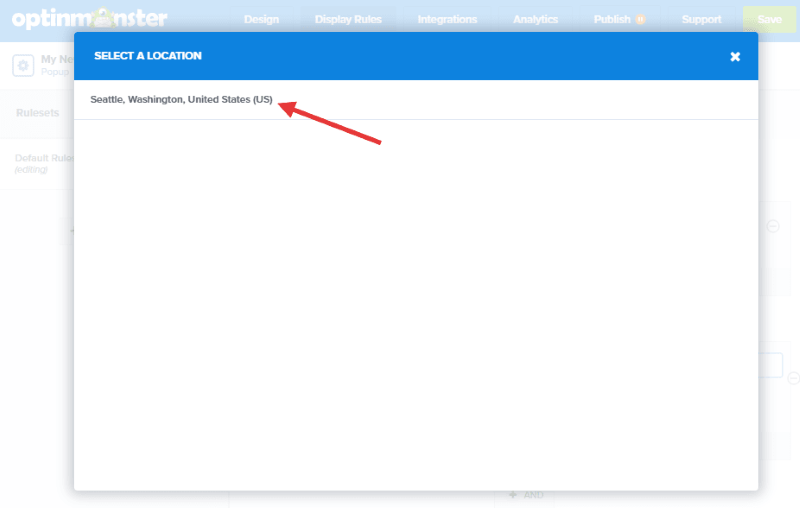This screenshot has height=508, width=800.
Task: Click the AND add-condition button
Action: (x=526, y=495)
